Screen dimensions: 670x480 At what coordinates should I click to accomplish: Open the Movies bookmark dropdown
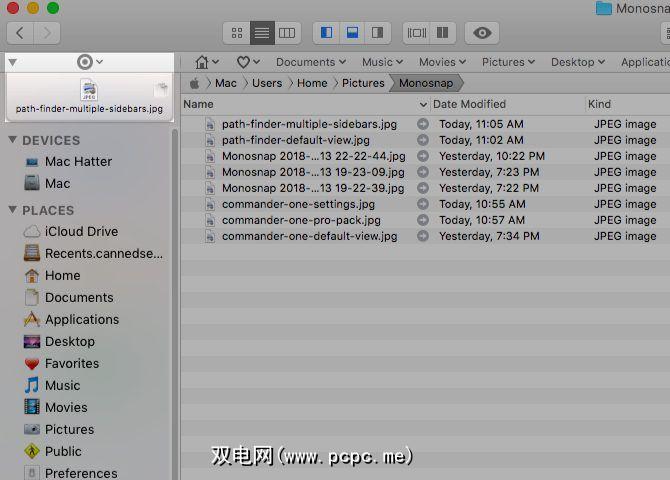[442, 62]
